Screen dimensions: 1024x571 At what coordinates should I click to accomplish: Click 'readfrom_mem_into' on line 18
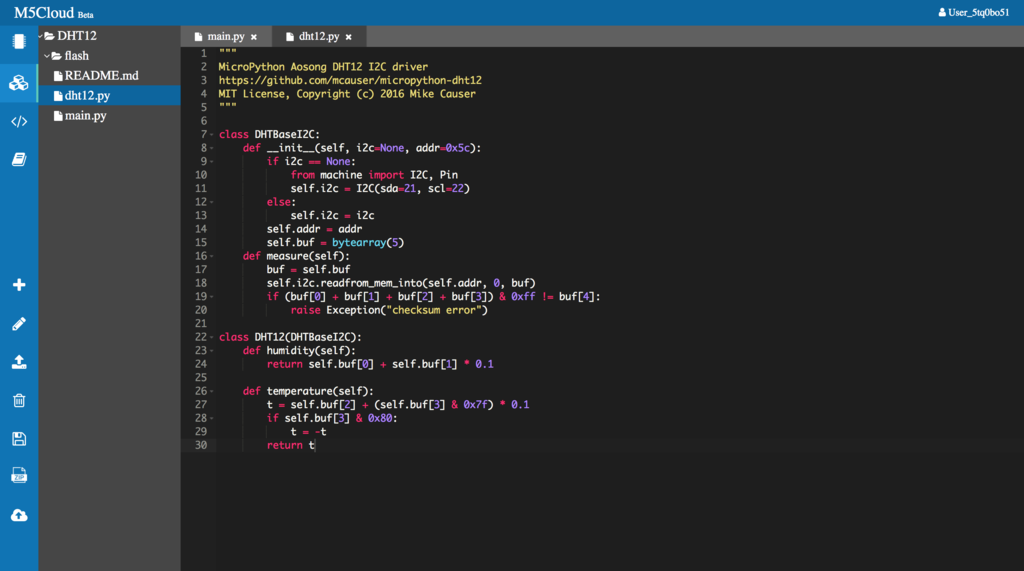(370, 283)
